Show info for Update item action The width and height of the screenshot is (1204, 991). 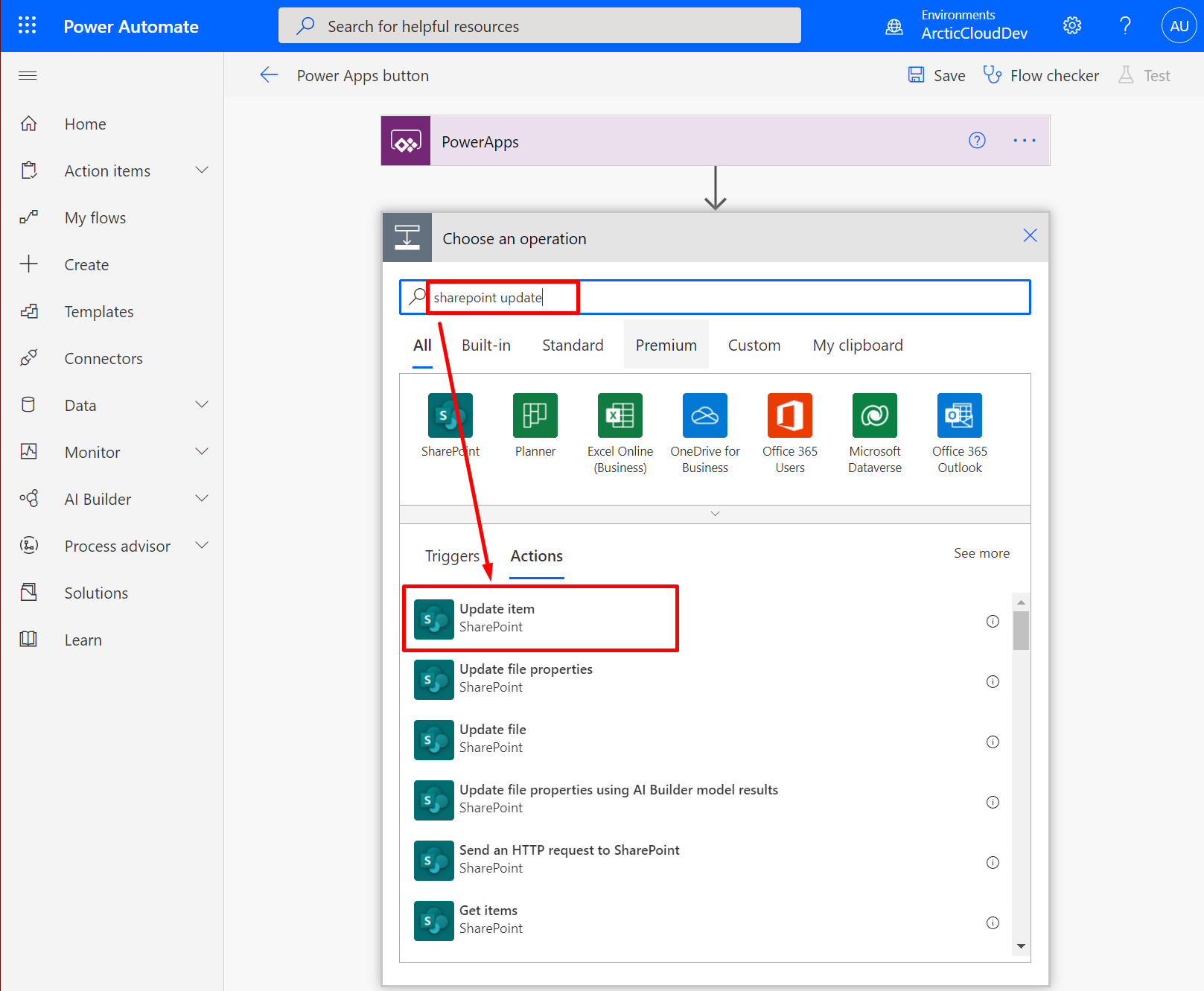[993, 621]
